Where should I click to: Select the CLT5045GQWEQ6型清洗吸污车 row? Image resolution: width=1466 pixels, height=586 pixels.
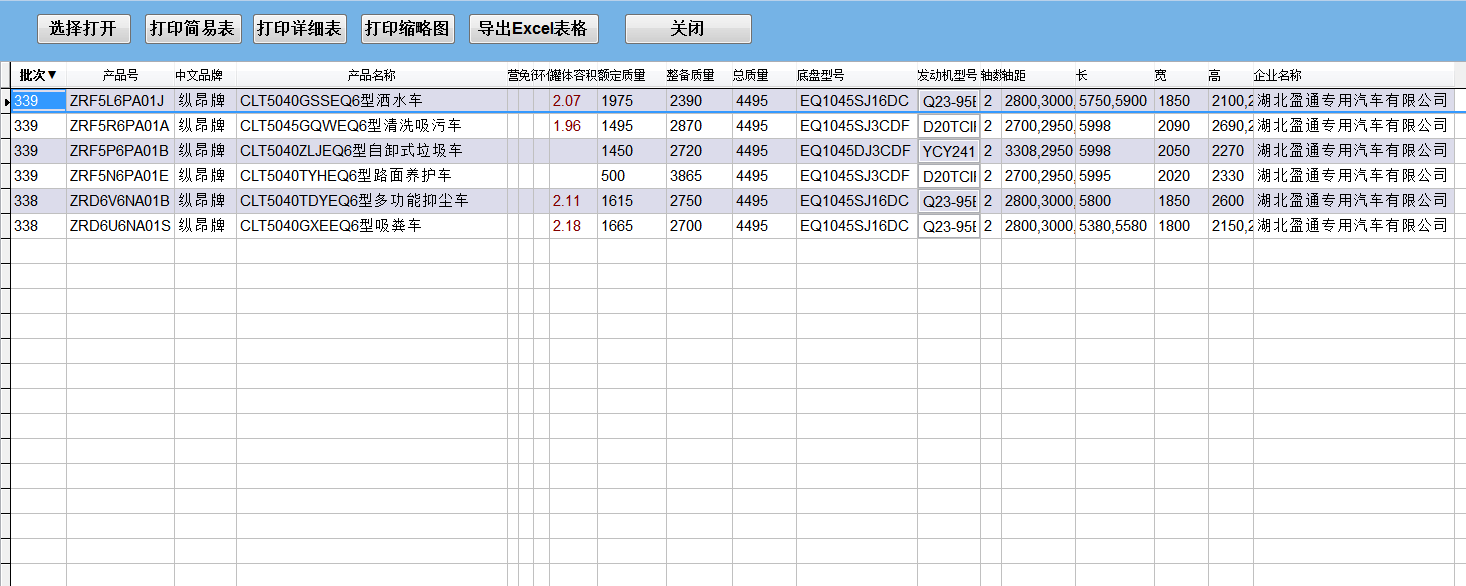point(350,126)
